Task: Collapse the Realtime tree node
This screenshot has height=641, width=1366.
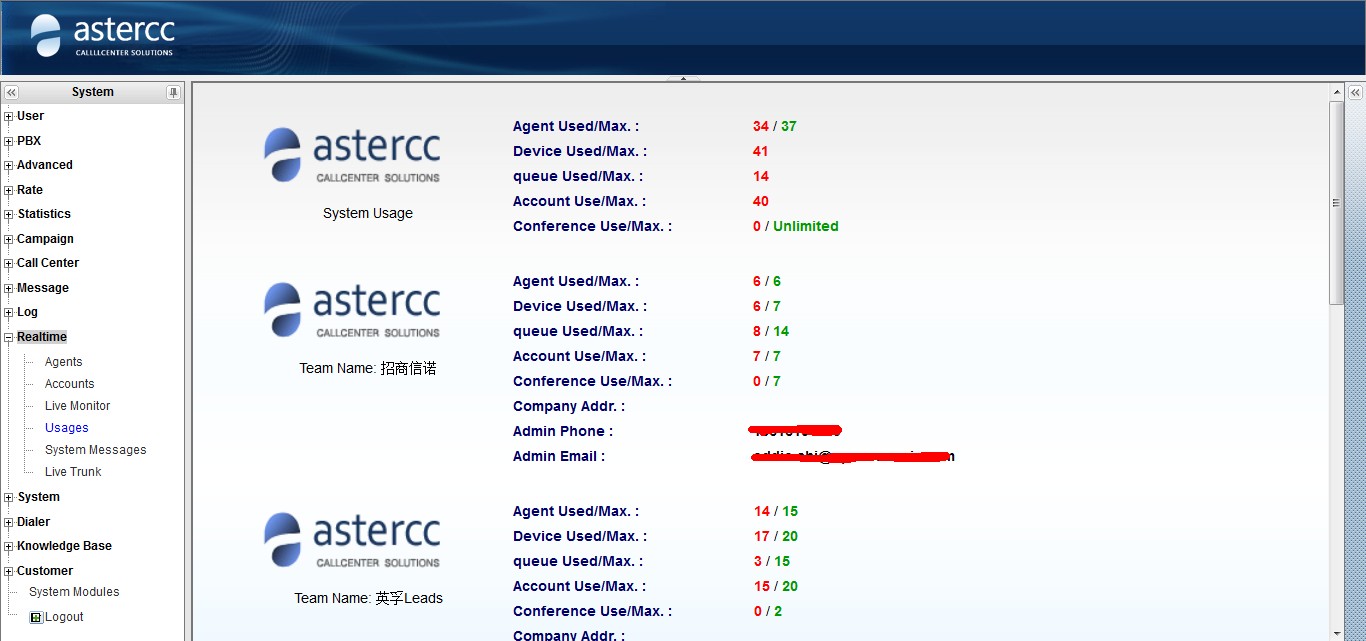Action: coord(9,338)
